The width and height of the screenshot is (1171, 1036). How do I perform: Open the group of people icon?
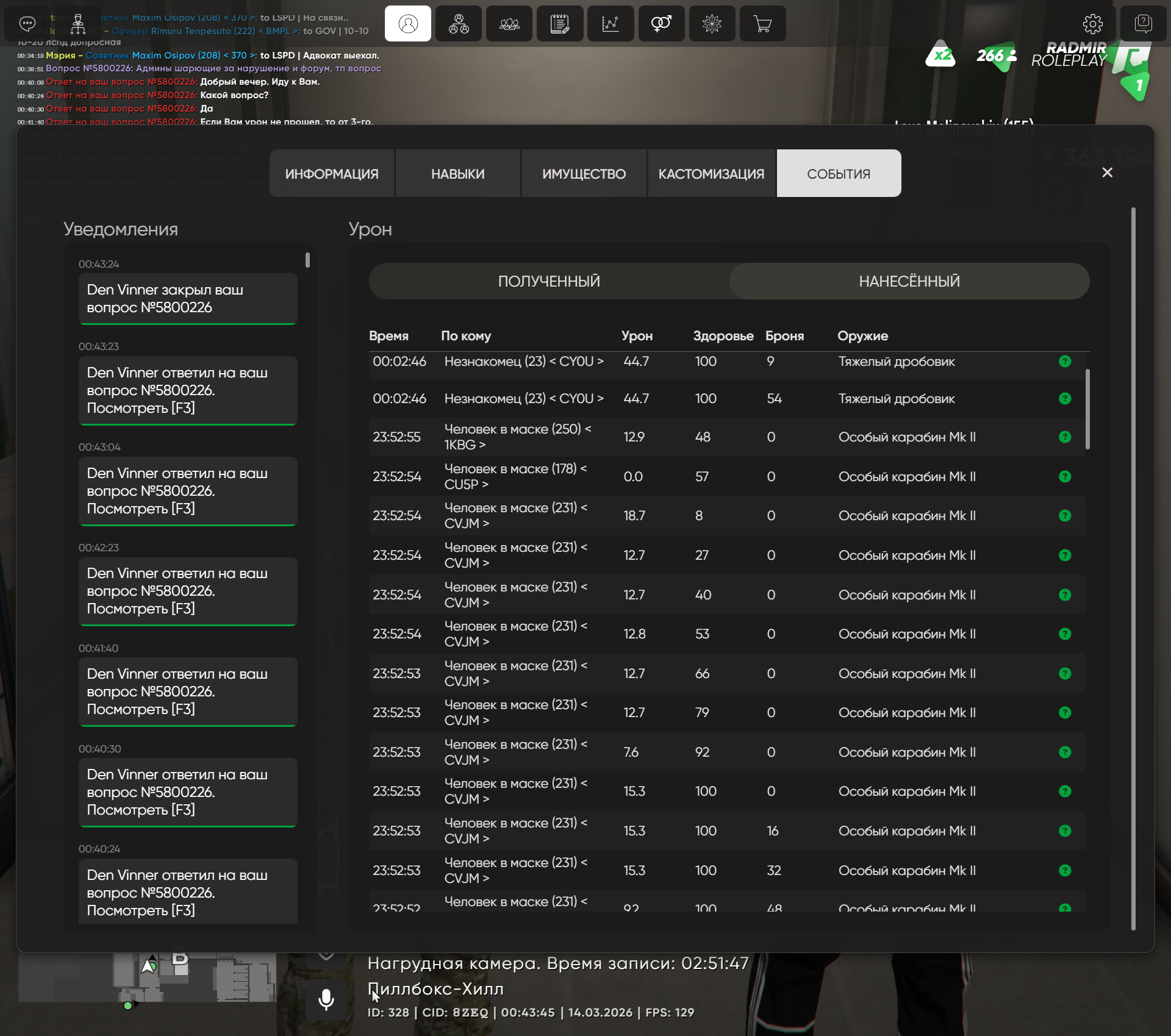point(509,24)
